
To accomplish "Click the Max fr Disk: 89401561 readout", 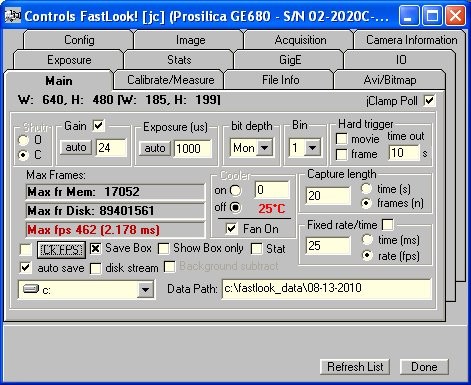I will click(115, 211).
